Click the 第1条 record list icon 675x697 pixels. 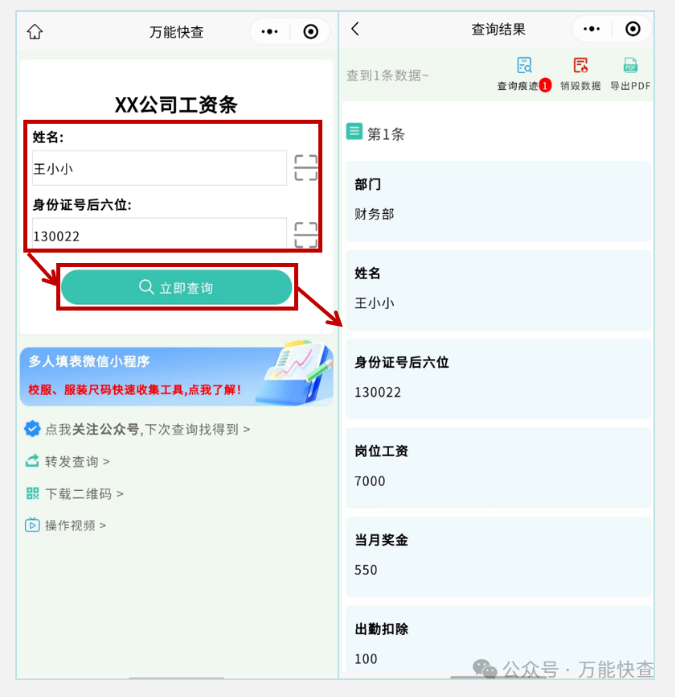(x=354, y=132)
